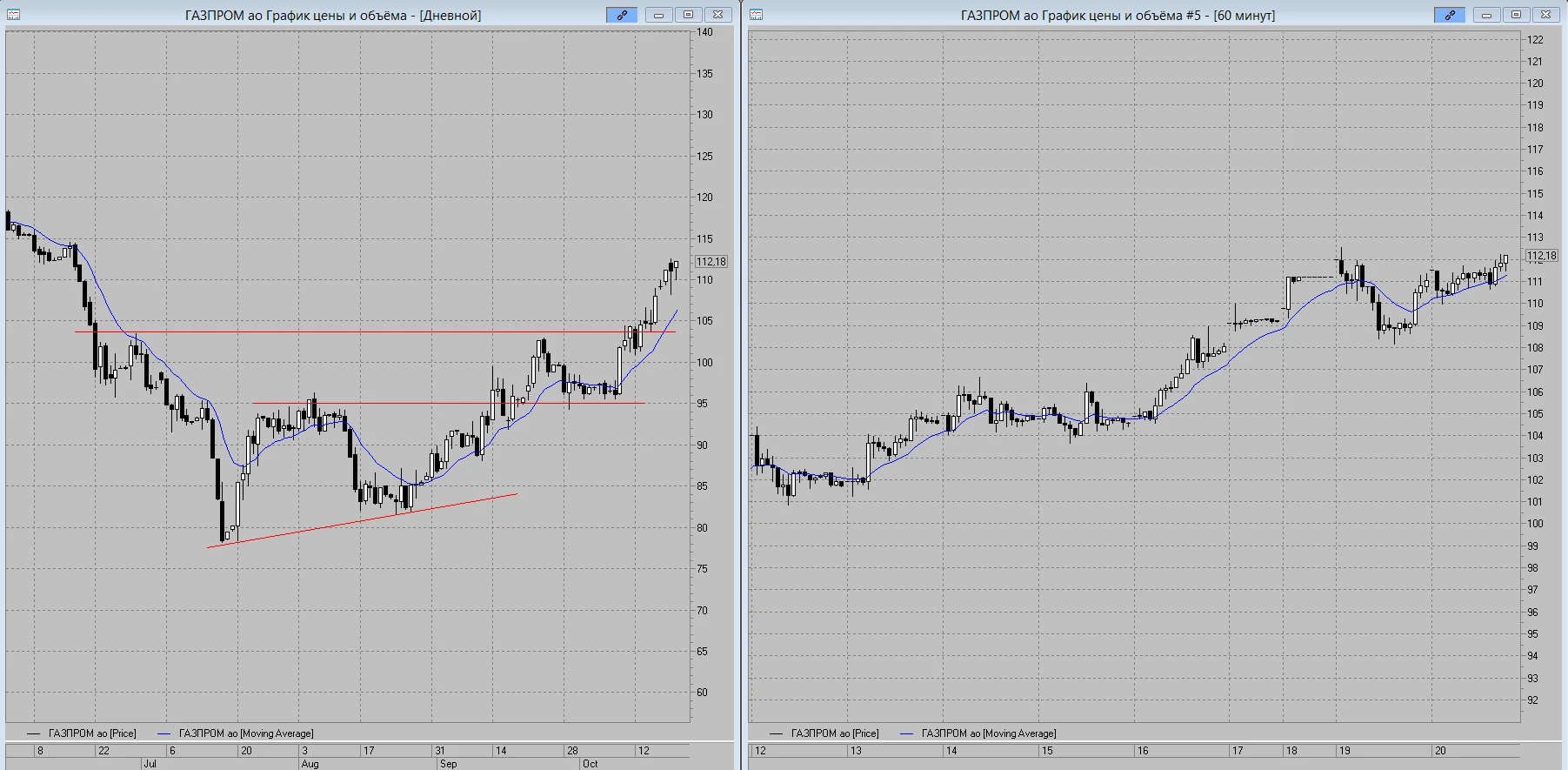Maximize the 60 минут chart window
The width and height of the screenshot is (1568, 770).
pos(1516,15)
